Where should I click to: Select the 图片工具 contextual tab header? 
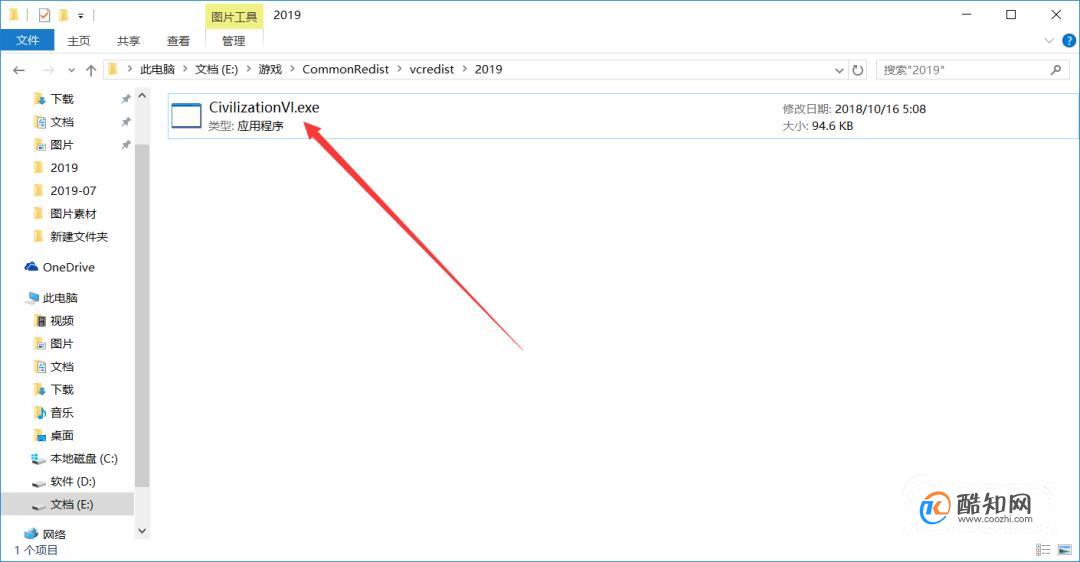233,16
